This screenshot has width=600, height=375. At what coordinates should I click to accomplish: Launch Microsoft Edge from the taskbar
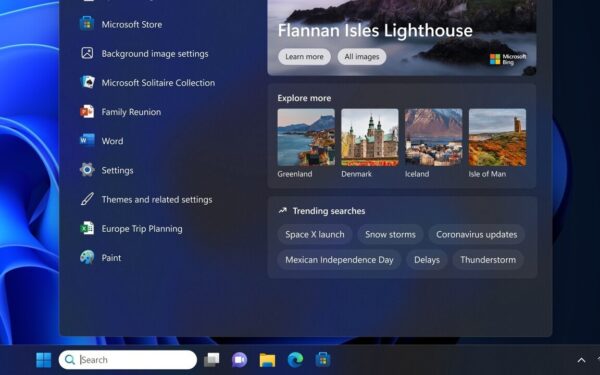pyautogui.click(x=295, y=360)
